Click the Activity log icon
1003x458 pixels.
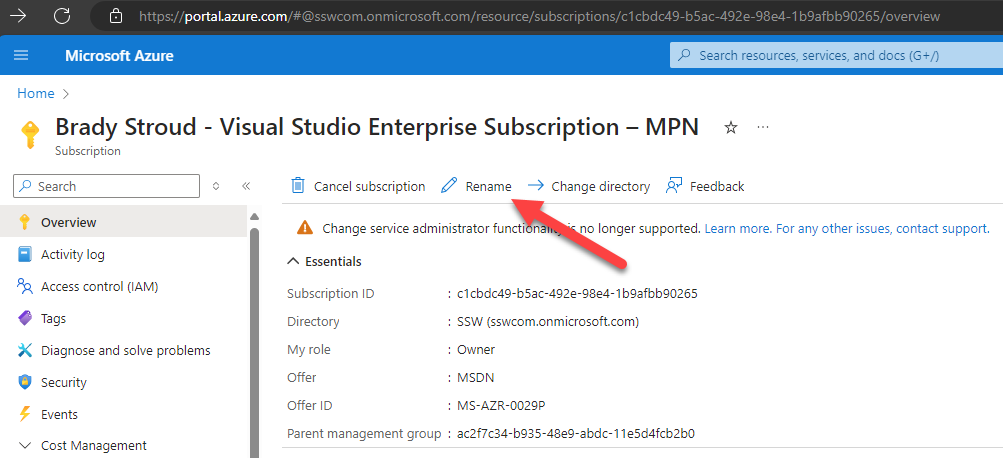(x=24, y=254)
